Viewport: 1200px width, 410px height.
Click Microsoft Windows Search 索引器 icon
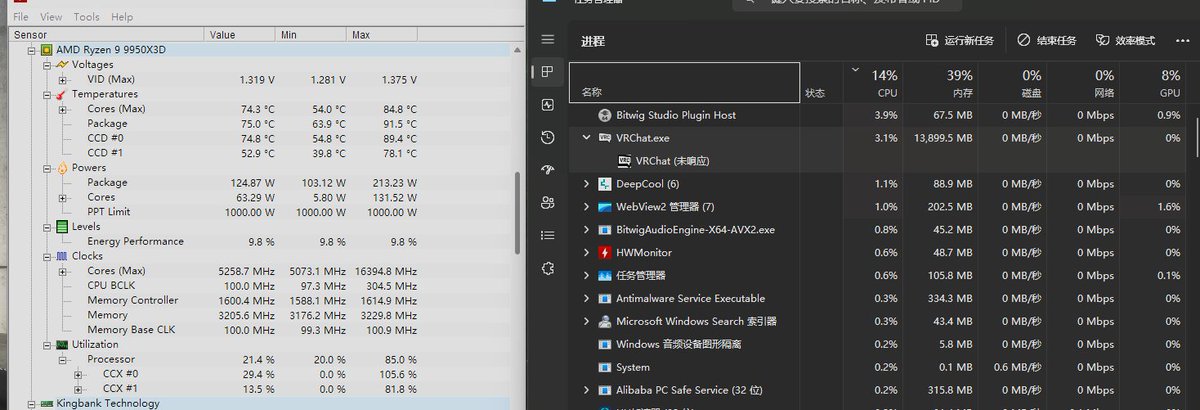coord(605,322)
